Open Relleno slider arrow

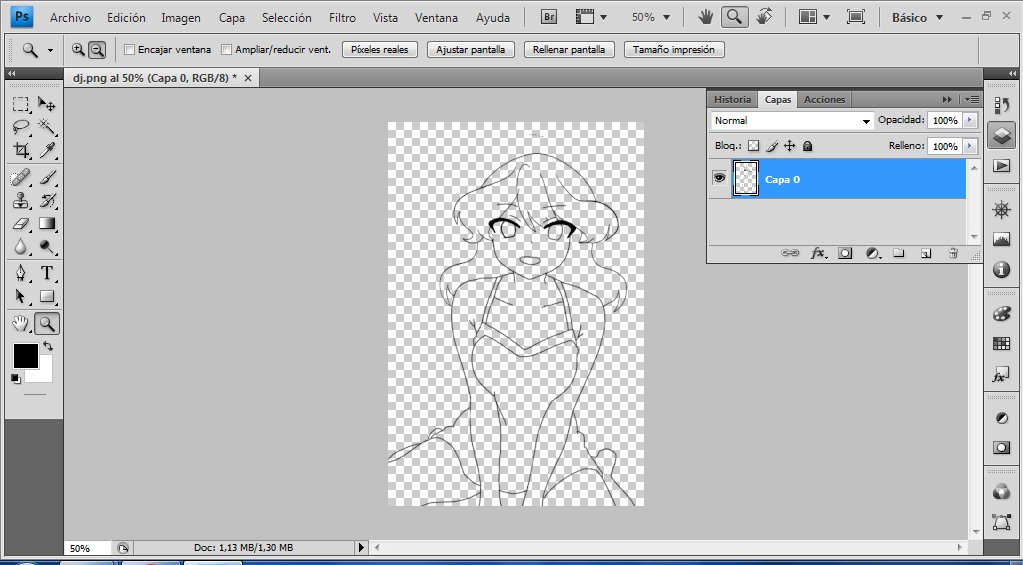click(x=970, y=146)
